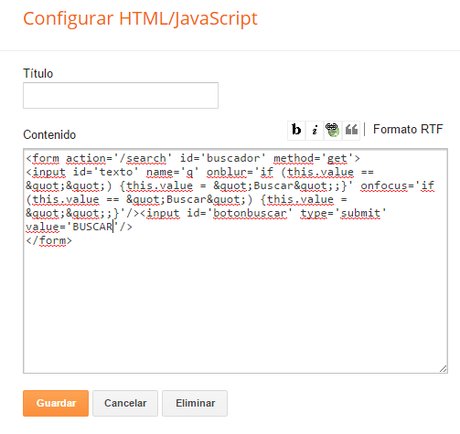Click the Eliminar button

click(195, 403)
